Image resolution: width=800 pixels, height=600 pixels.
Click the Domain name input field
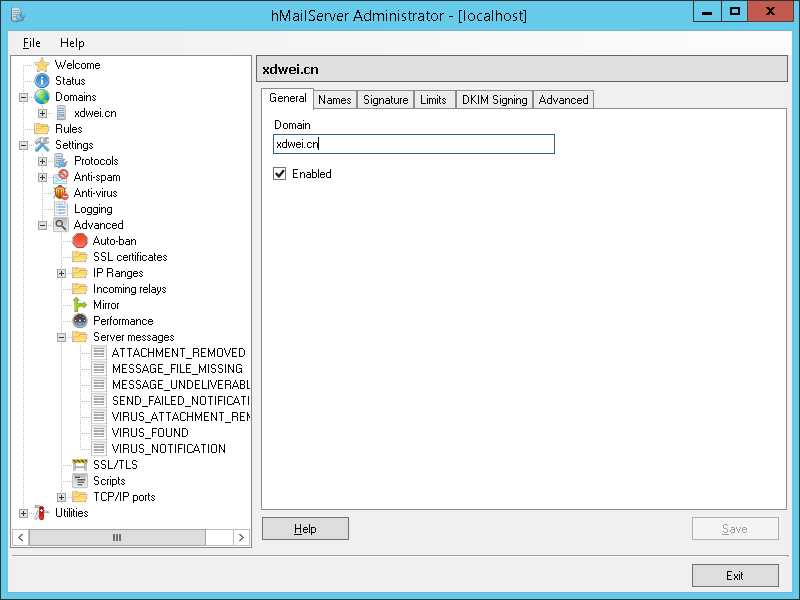pos(414,144)
